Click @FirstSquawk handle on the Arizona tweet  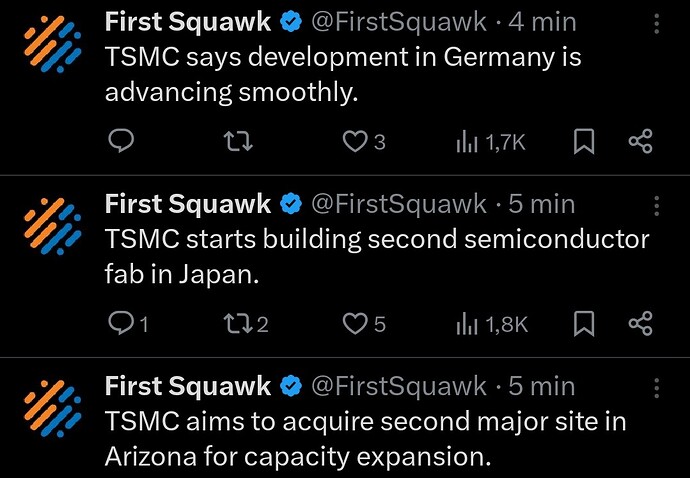399,386
